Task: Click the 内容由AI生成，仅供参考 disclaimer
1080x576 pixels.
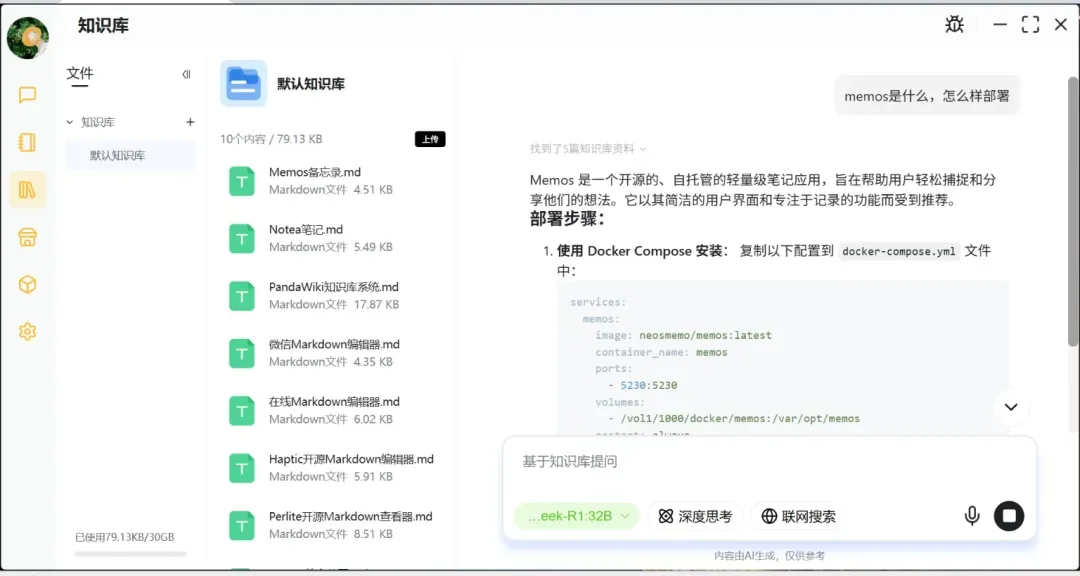Action: click(769, 555)
